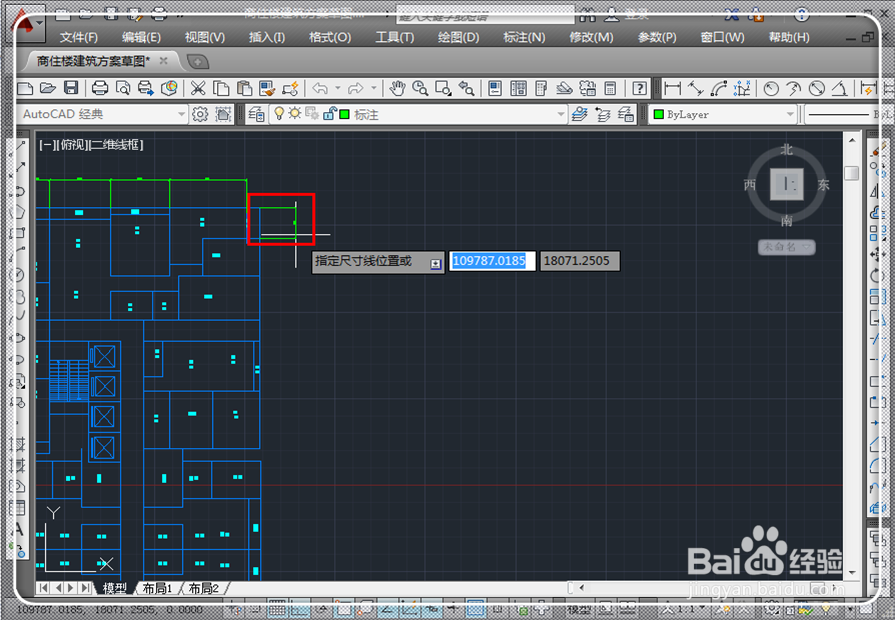Click the New drawing icon
Screen dimensions: 895x620
tap(25, 88)
